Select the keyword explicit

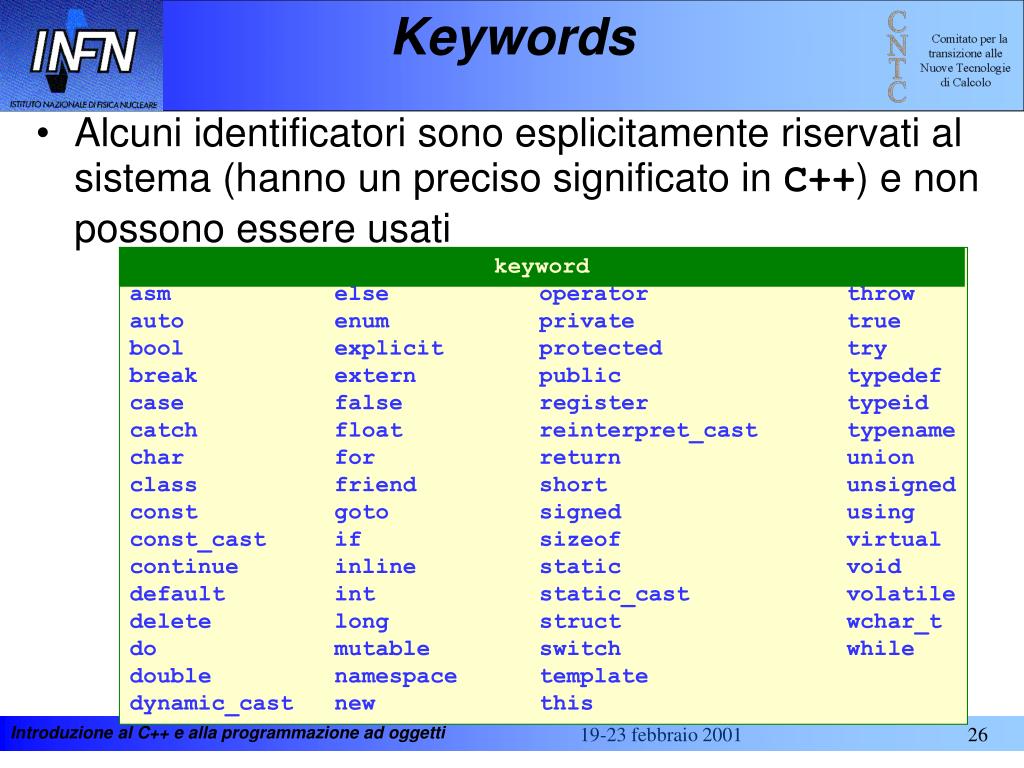(x=389, y=349)
